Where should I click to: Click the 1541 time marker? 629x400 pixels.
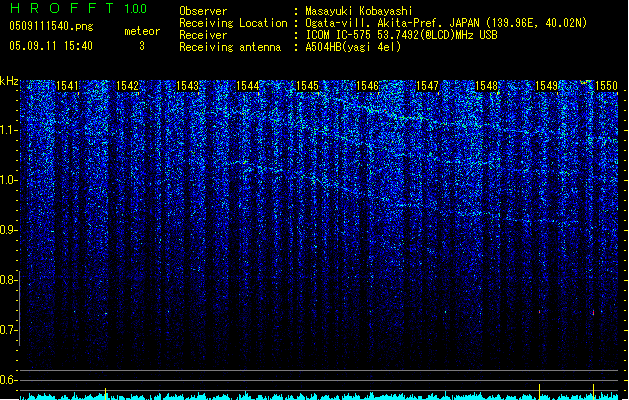click(67, 86)
